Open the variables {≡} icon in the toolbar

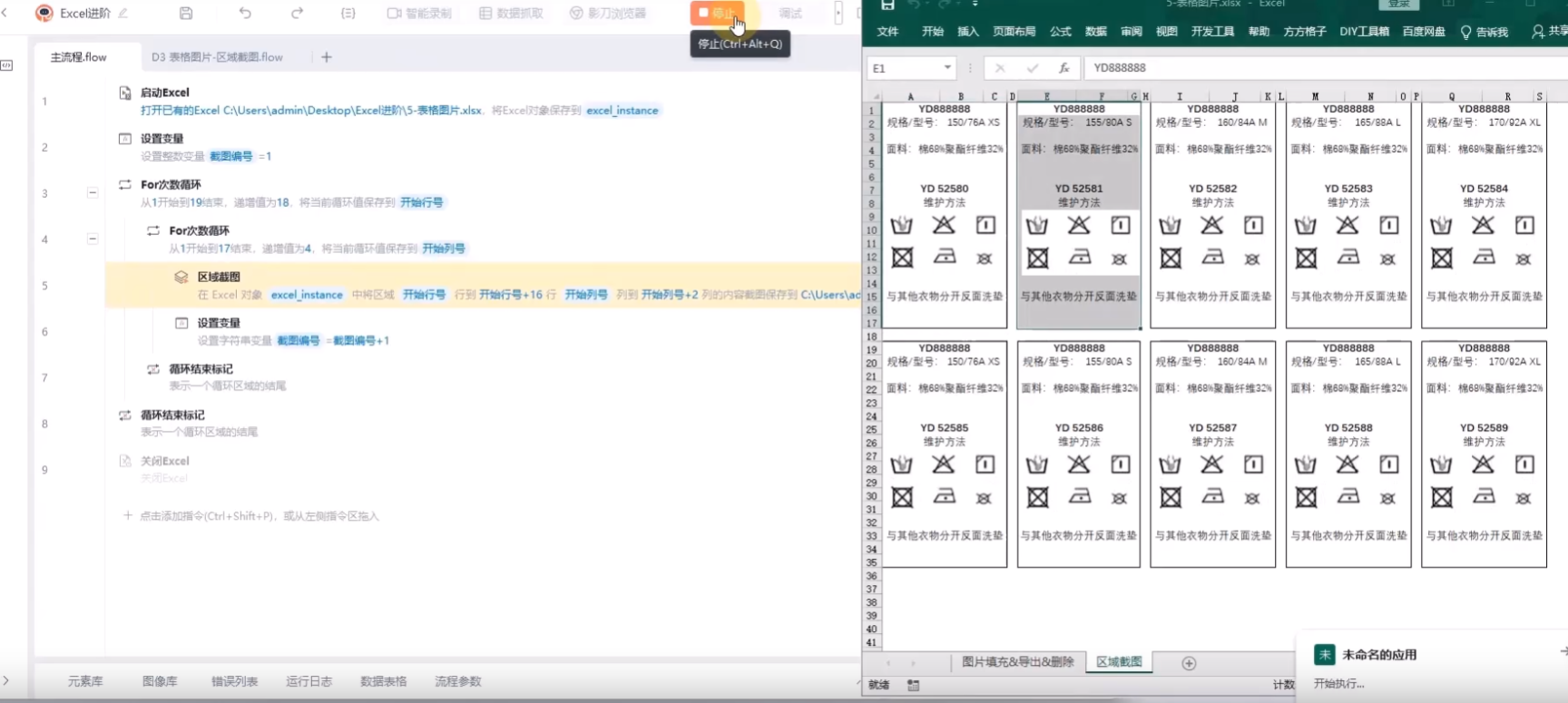pyautogui.click(x=348, y=14)
